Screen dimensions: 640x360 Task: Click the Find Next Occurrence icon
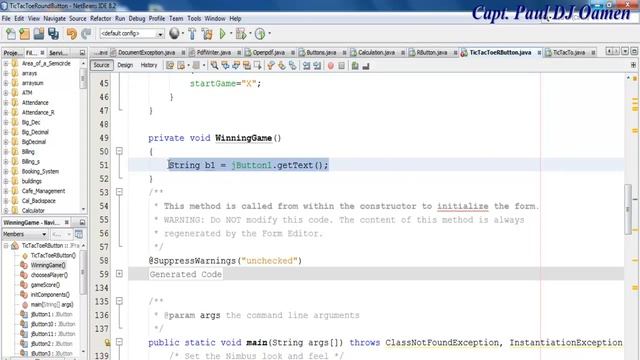coord(236,66)
